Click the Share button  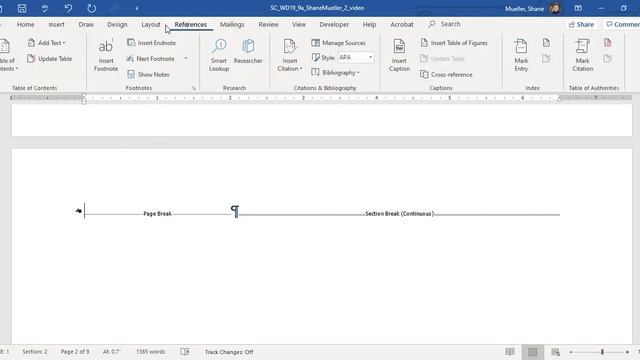click(x=581, y=24)
